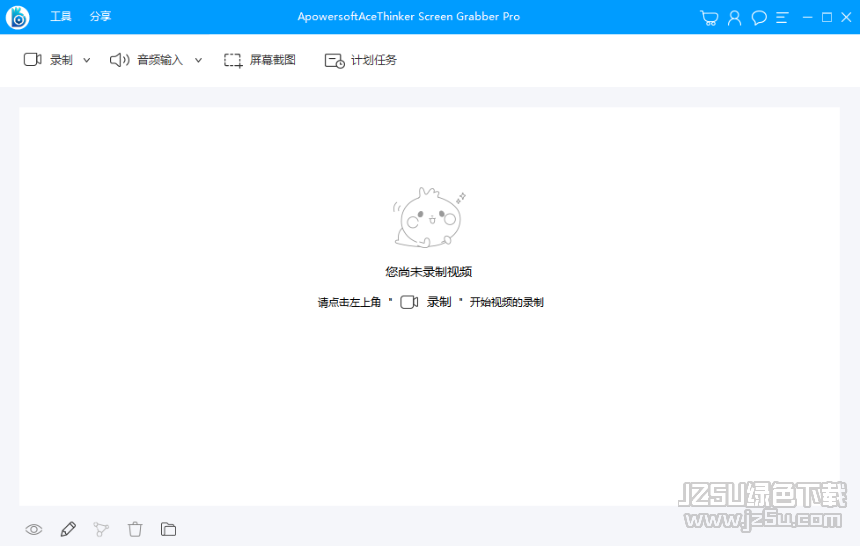
Task: Click 开始视频的录制 hint text
Action: 506,302
